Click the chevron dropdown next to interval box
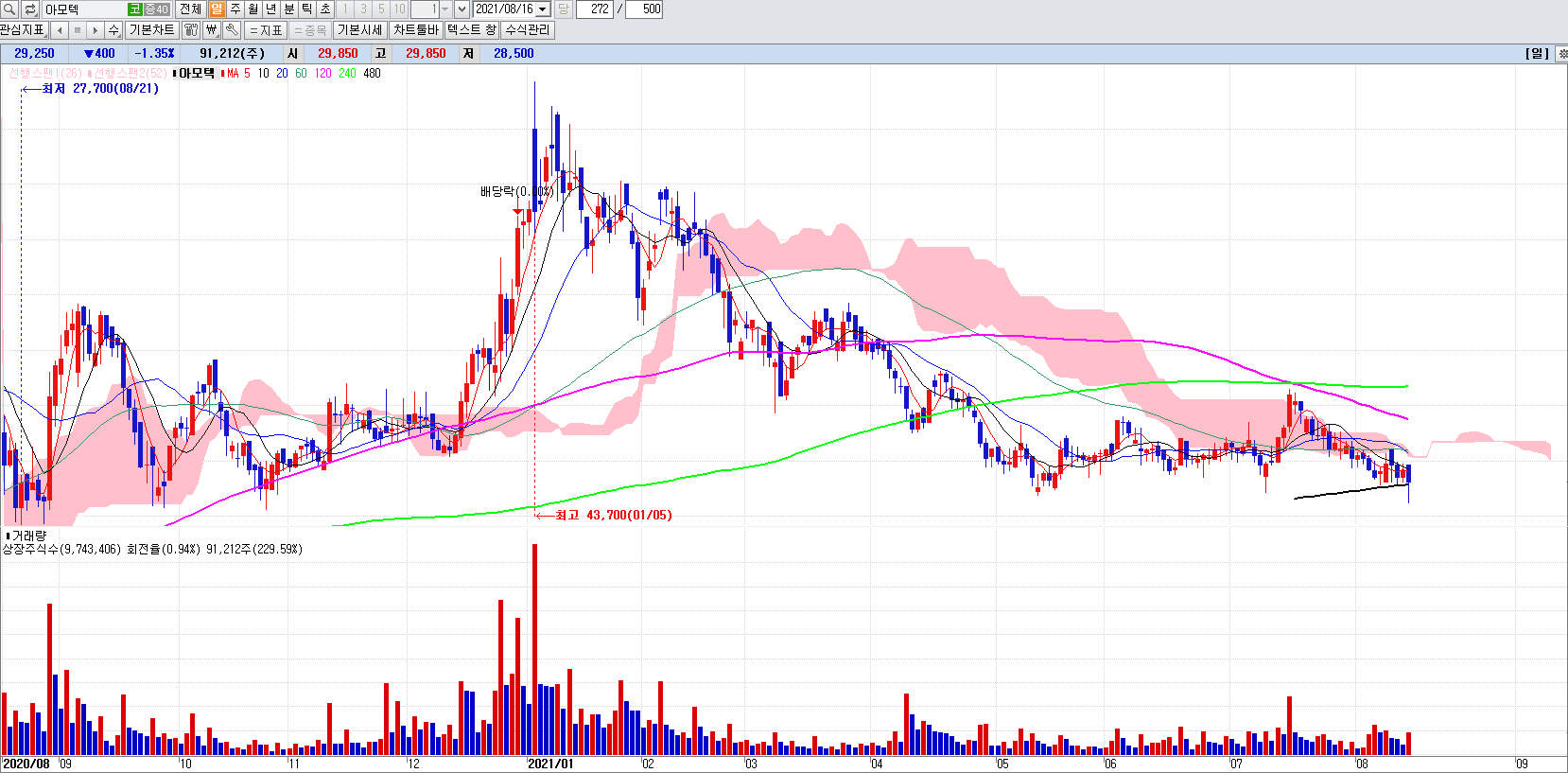Image resolution: width=1568 pixels, height=773 pixels. [x=462, y=9]
